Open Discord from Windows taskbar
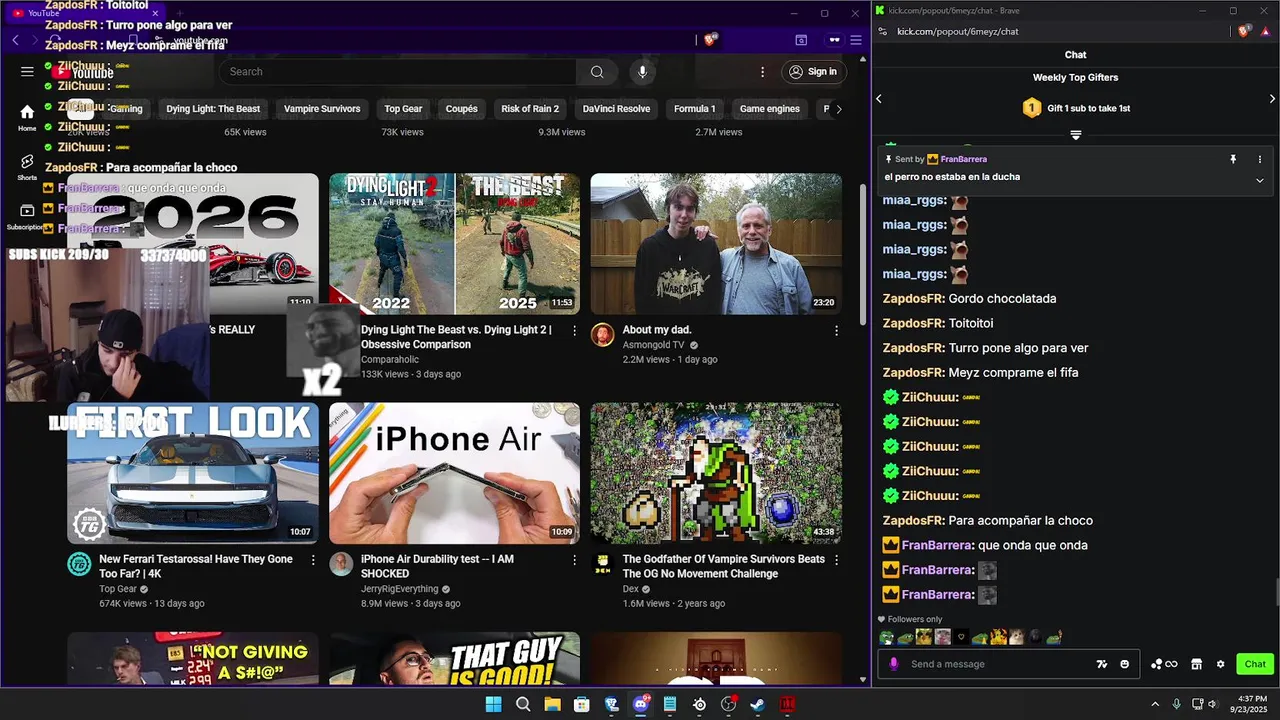This screenshot has width=1280, height=720. pyautogui.click(x=641, y=704)
